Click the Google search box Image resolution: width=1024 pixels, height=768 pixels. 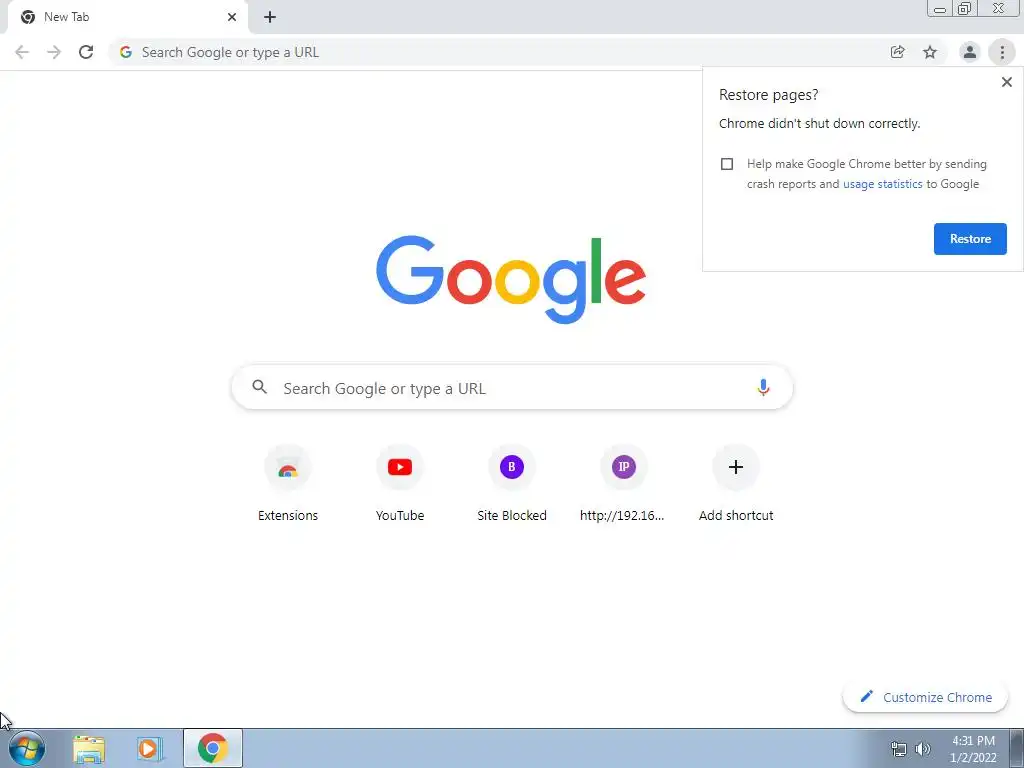(512, 388)
